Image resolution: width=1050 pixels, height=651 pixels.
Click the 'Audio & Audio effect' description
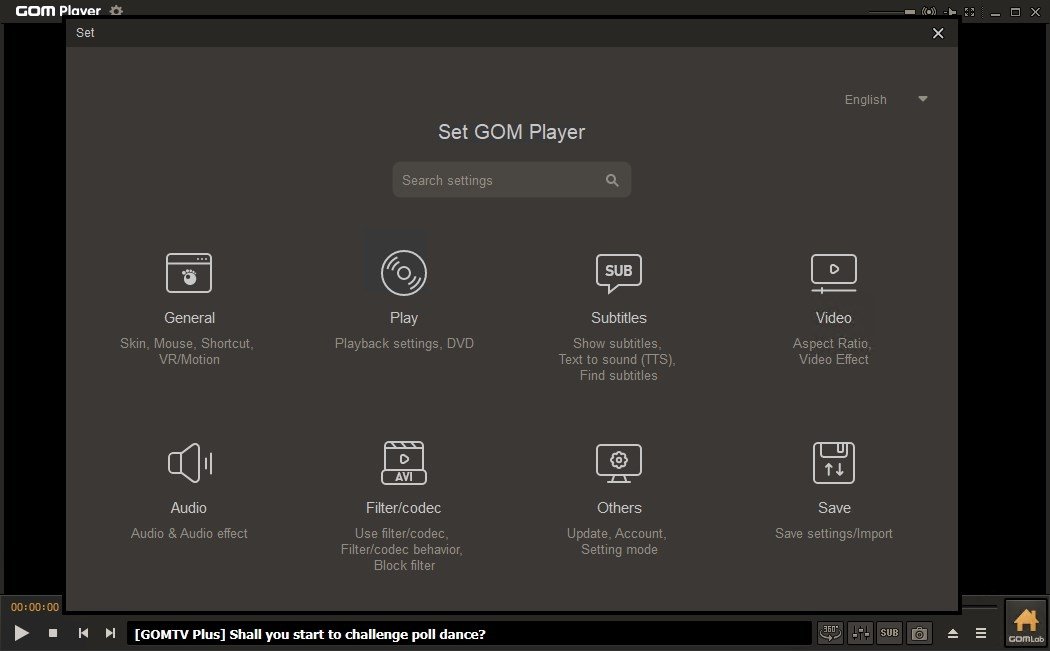tap(189, 534)
